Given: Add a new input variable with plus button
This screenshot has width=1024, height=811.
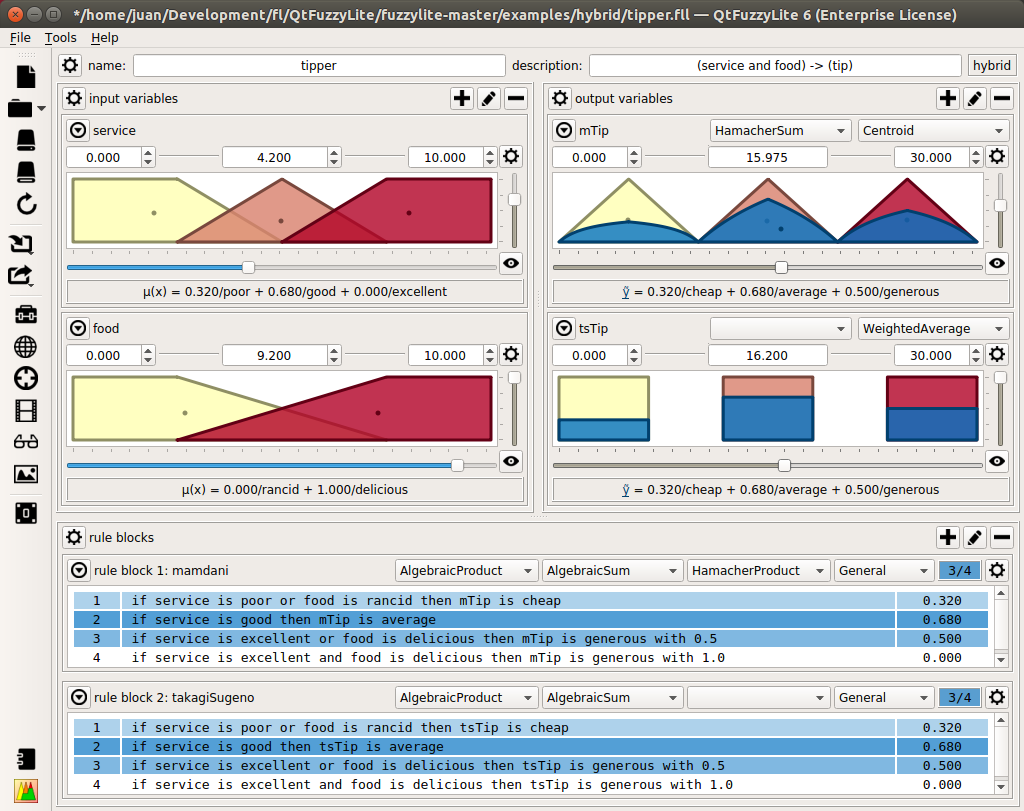Looking at the screenshot, I should (462, 98).
